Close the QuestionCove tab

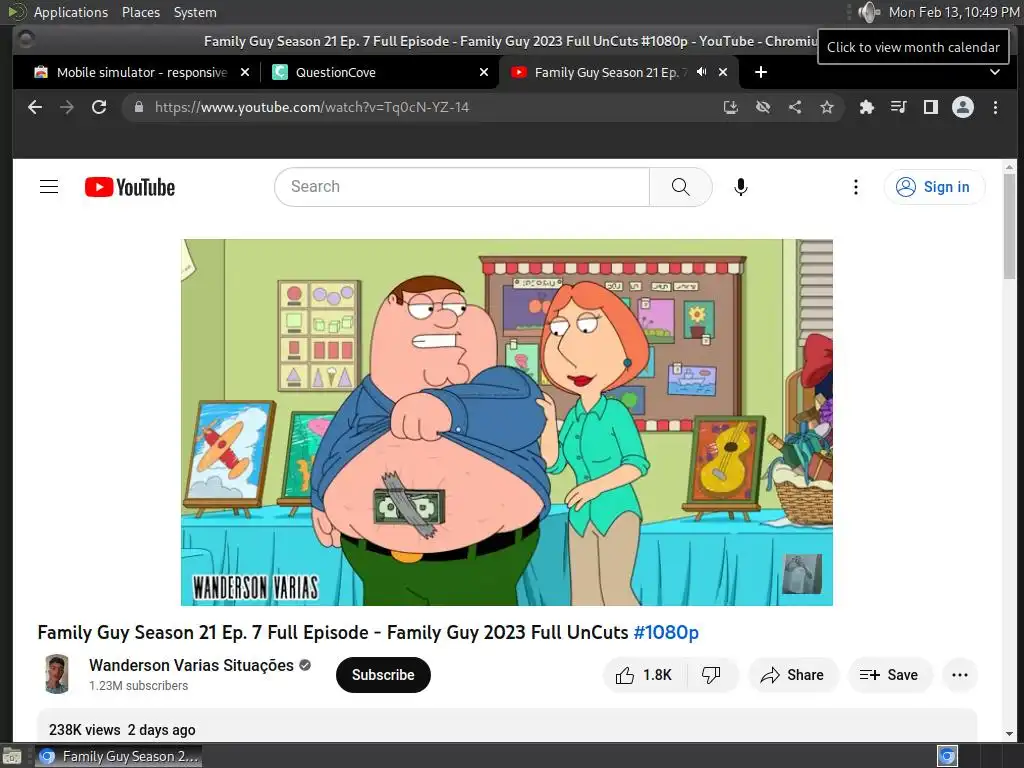[484, 72]
